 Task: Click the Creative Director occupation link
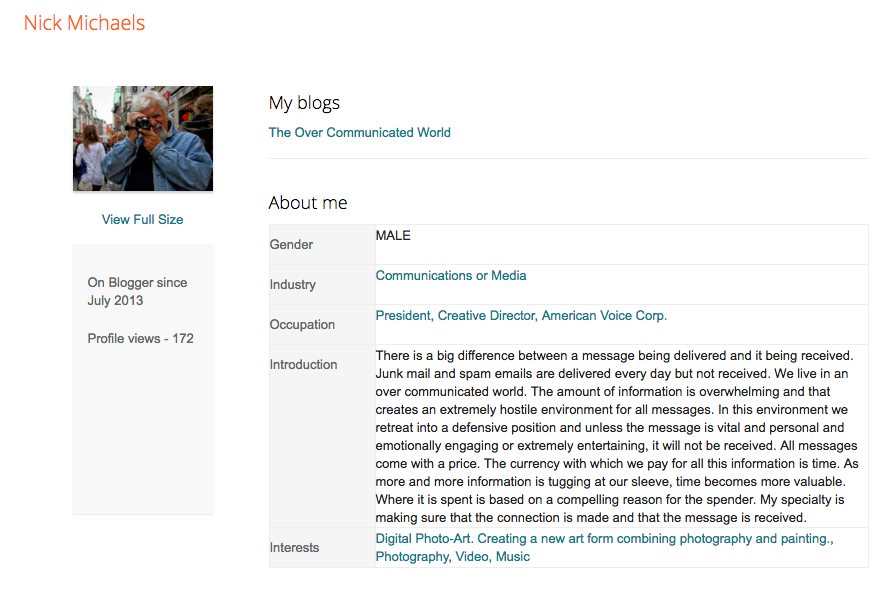coord(486,315)
